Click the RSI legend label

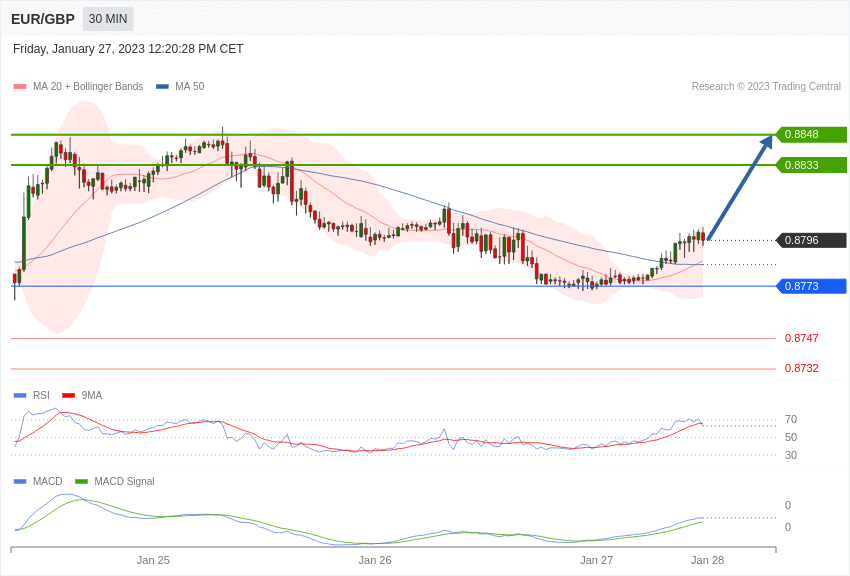coord(41,396)
